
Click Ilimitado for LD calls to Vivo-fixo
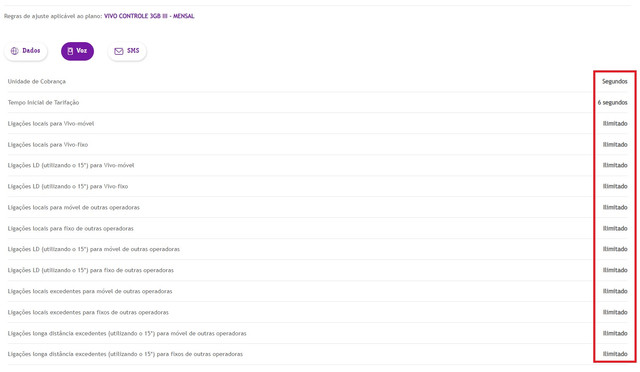pos(615,187)
